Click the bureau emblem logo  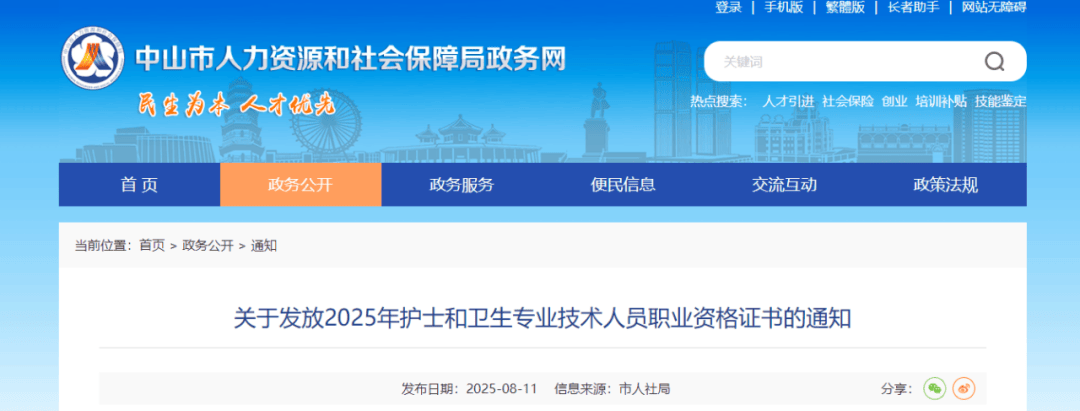point(93,60)
